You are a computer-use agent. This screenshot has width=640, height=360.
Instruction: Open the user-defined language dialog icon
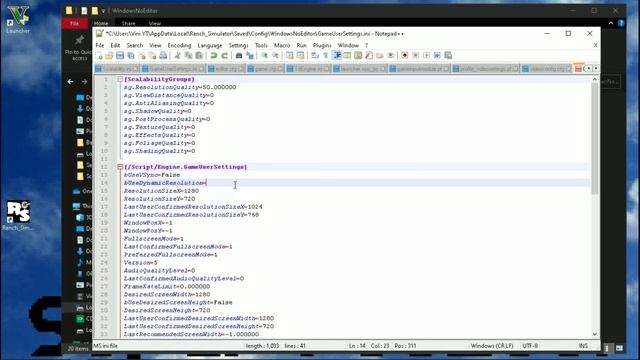347,56
